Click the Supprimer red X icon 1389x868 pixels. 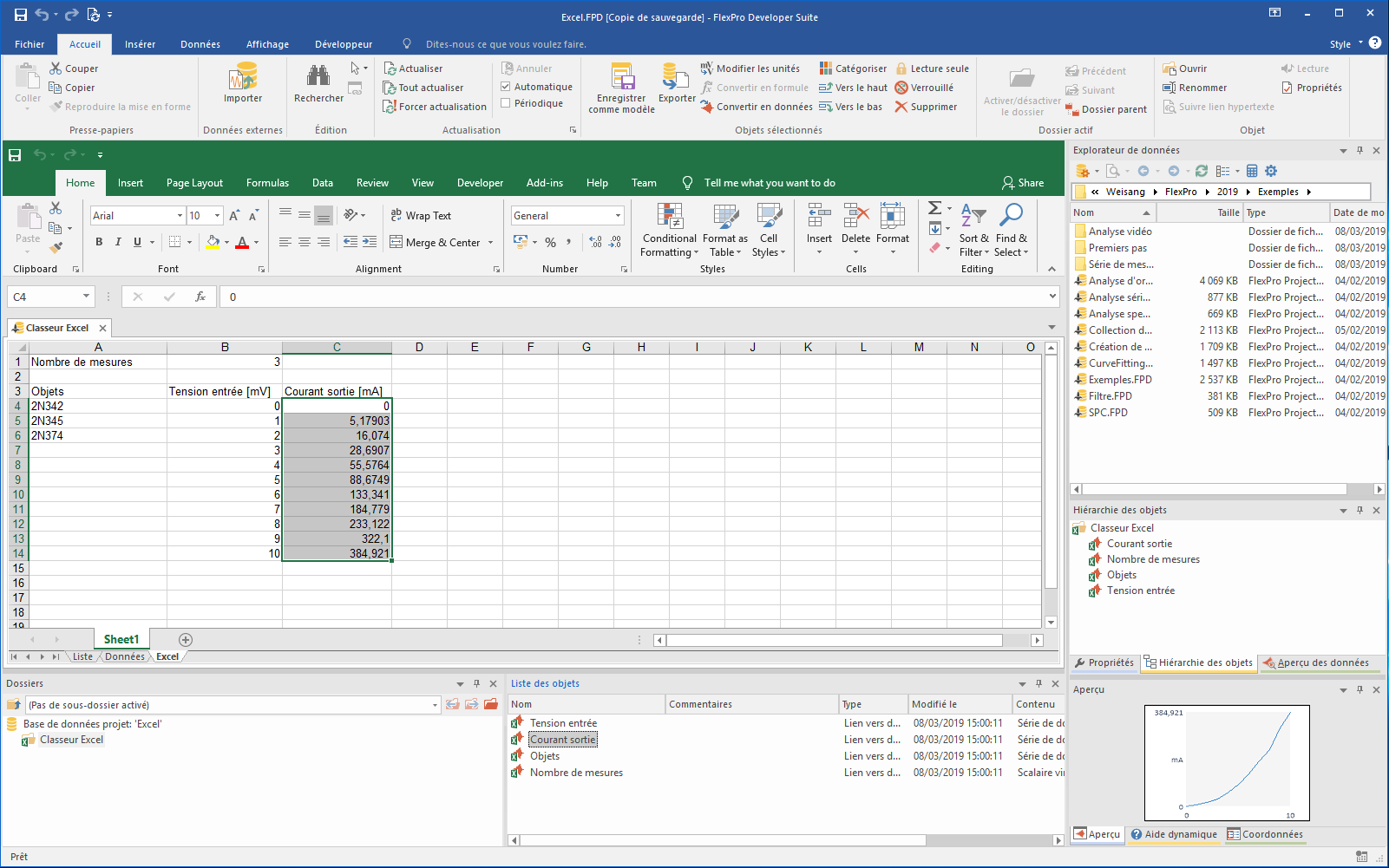[901, 107]
